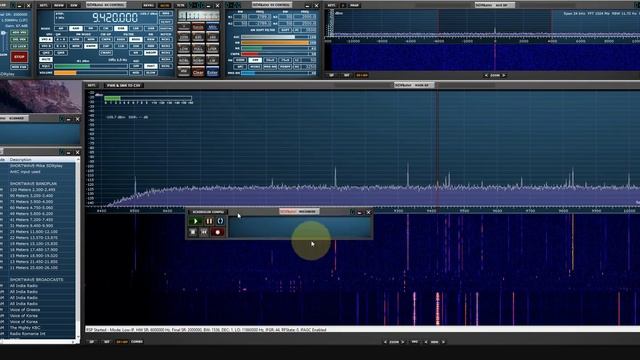Click the frequency readout 9.420.000
Screen dimensions: 640x360
click(x=115, y=18)
